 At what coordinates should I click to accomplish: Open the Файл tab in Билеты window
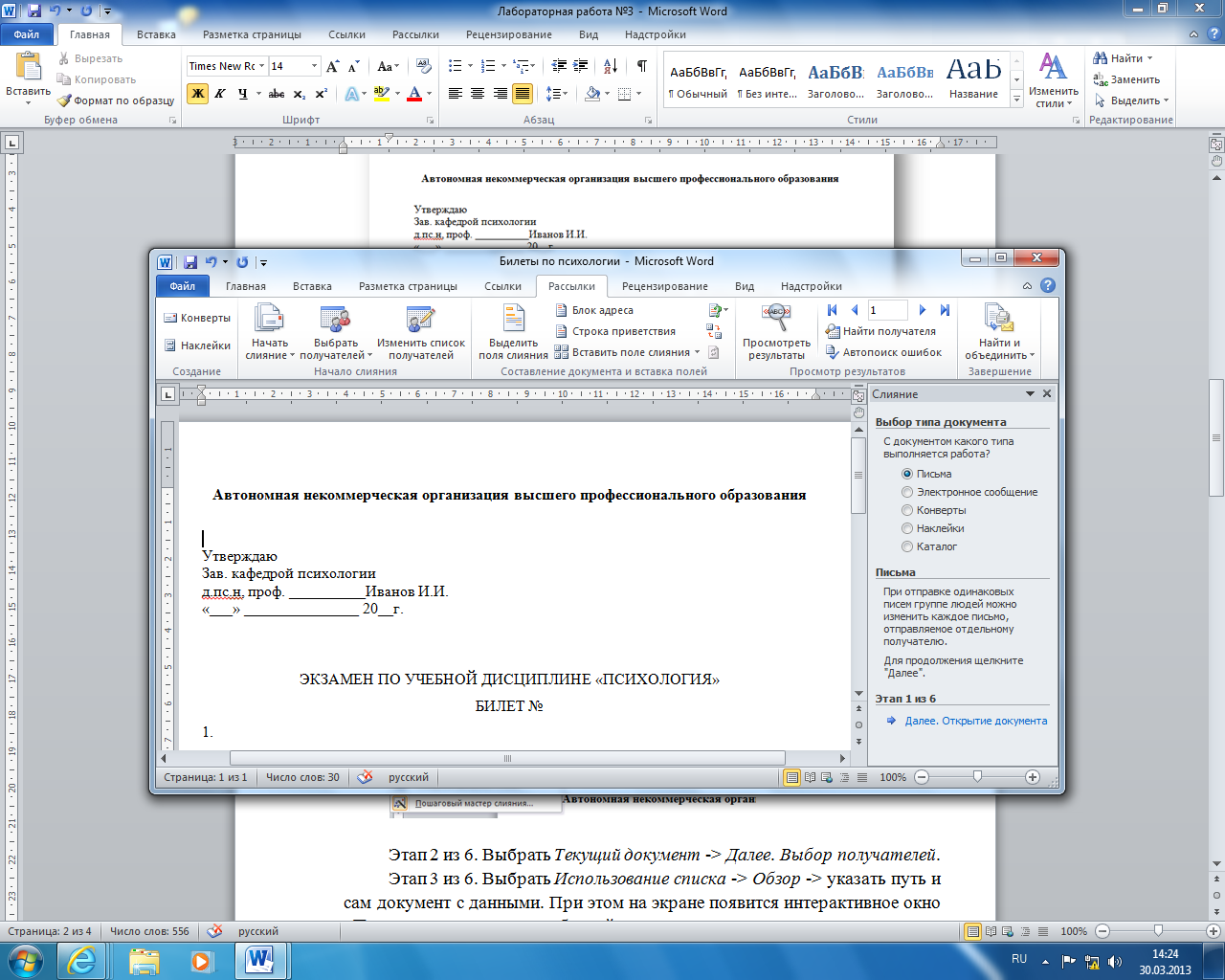pyautogui.click(x=182, y=286)
